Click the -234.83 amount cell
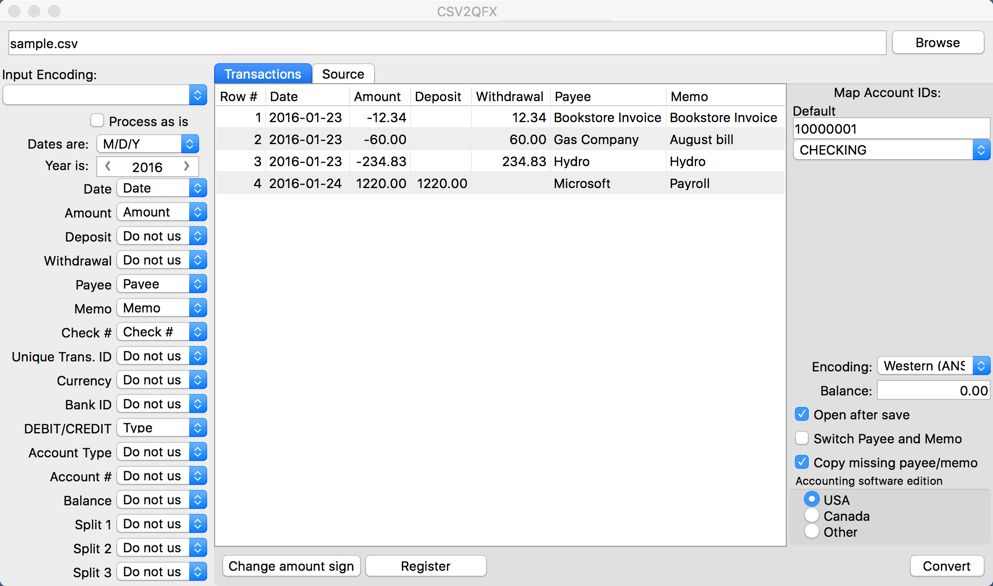The width and height of the screenshot is (993, 586). (x=379, y=162)
